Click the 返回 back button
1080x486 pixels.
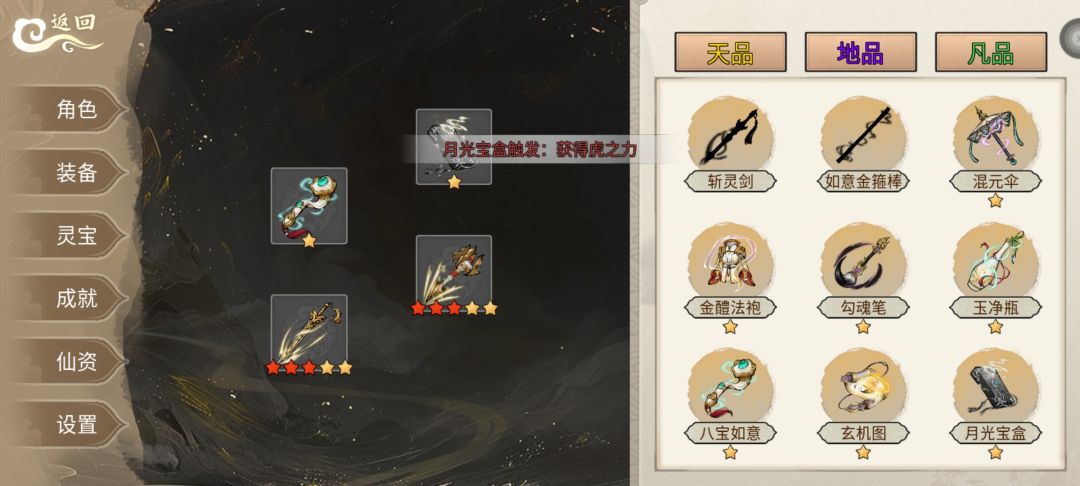(x=58, y=34)
